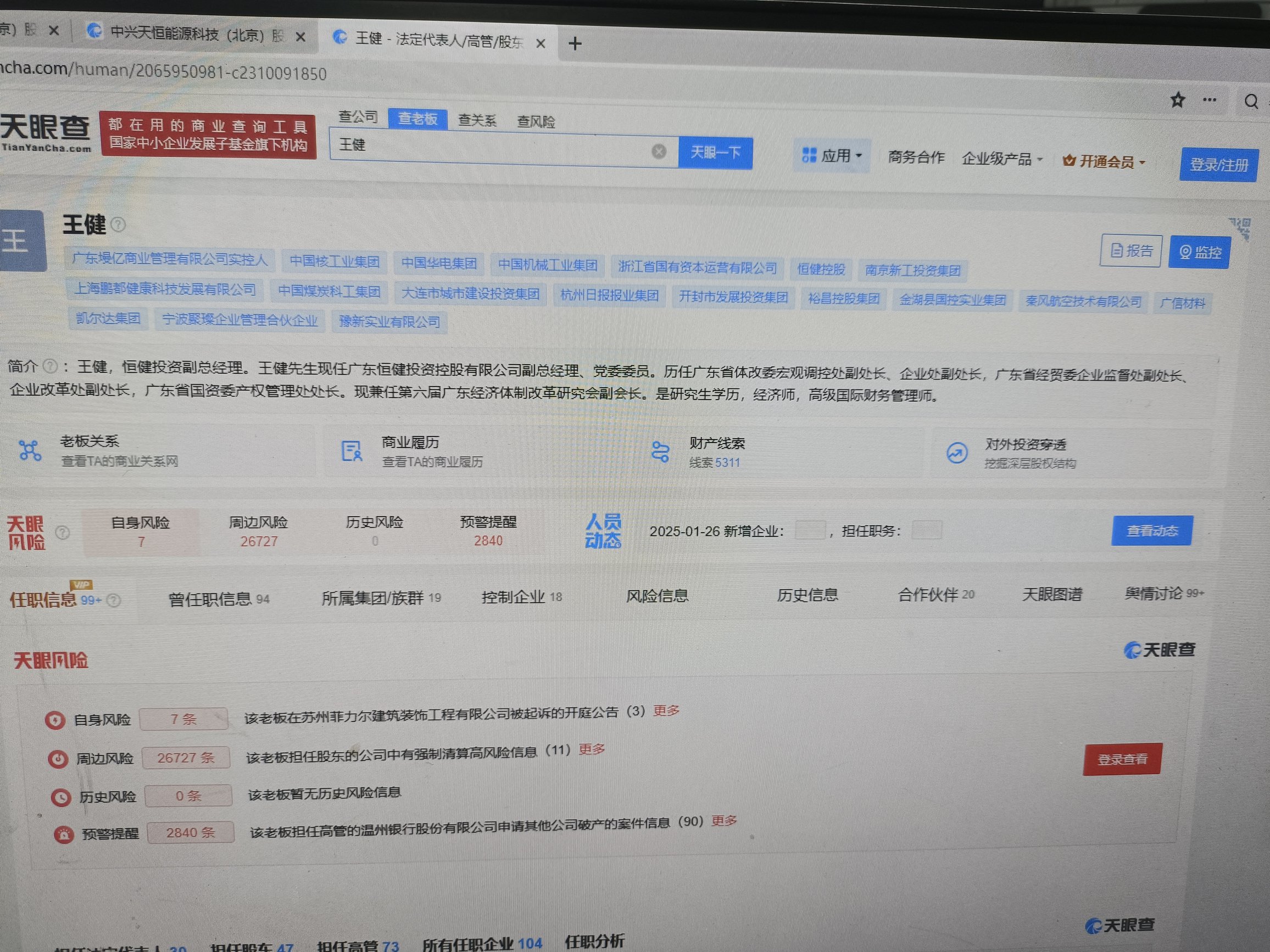
Task: Switch to the 合作伙伴 tab
Action: 937,595
